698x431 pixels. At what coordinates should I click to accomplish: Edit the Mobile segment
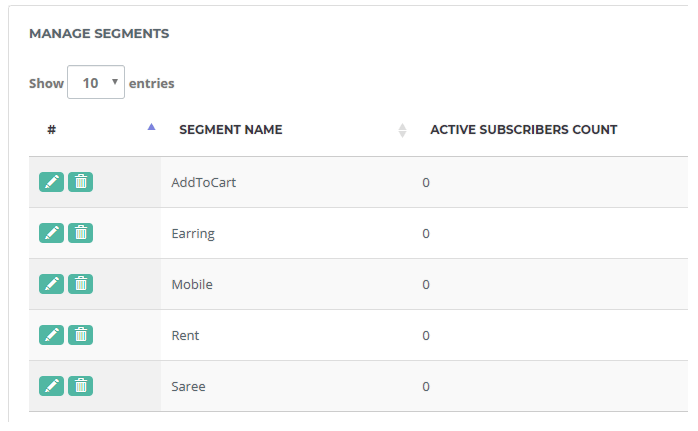tap(51, 284)
